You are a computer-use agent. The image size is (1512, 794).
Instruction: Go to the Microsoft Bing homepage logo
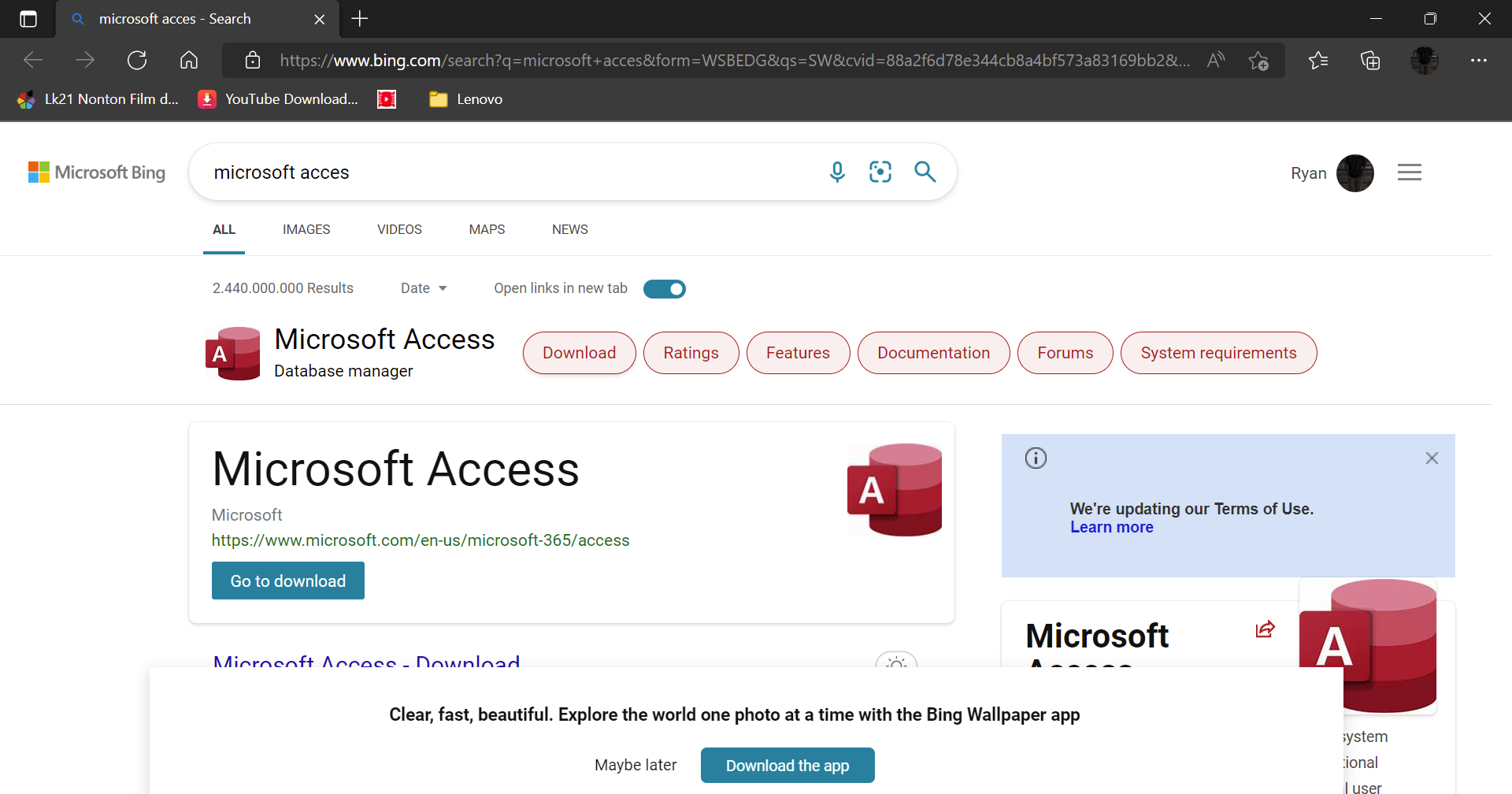point(97,173)
